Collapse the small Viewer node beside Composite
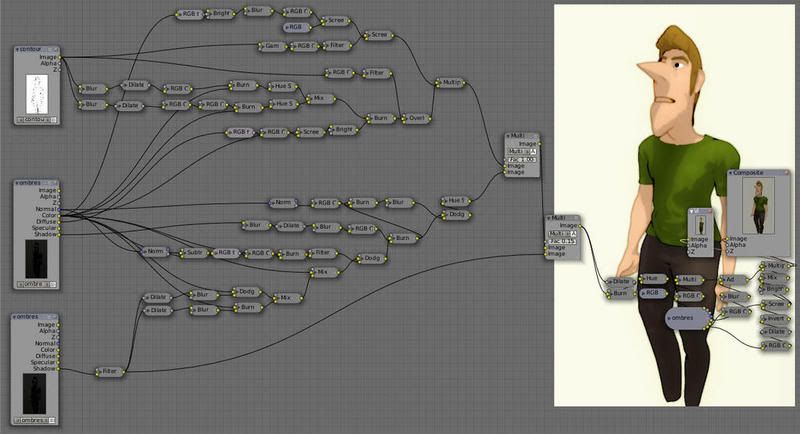Viewport: 800px width, 434px height. coord(691,211)
